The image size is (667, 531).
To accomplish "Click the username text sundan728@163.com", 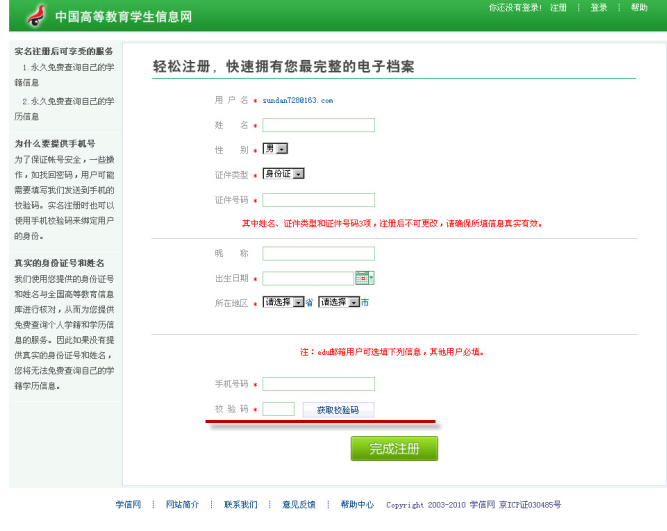I will (x=297, y=100).
